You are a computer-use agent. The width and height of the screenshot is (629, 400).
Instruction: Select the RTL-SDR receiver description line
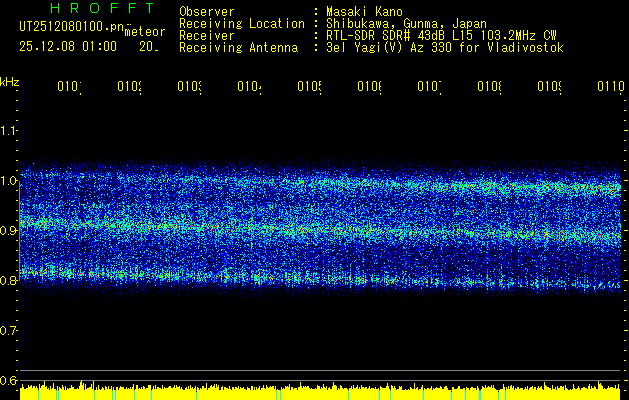coord(441,35)
